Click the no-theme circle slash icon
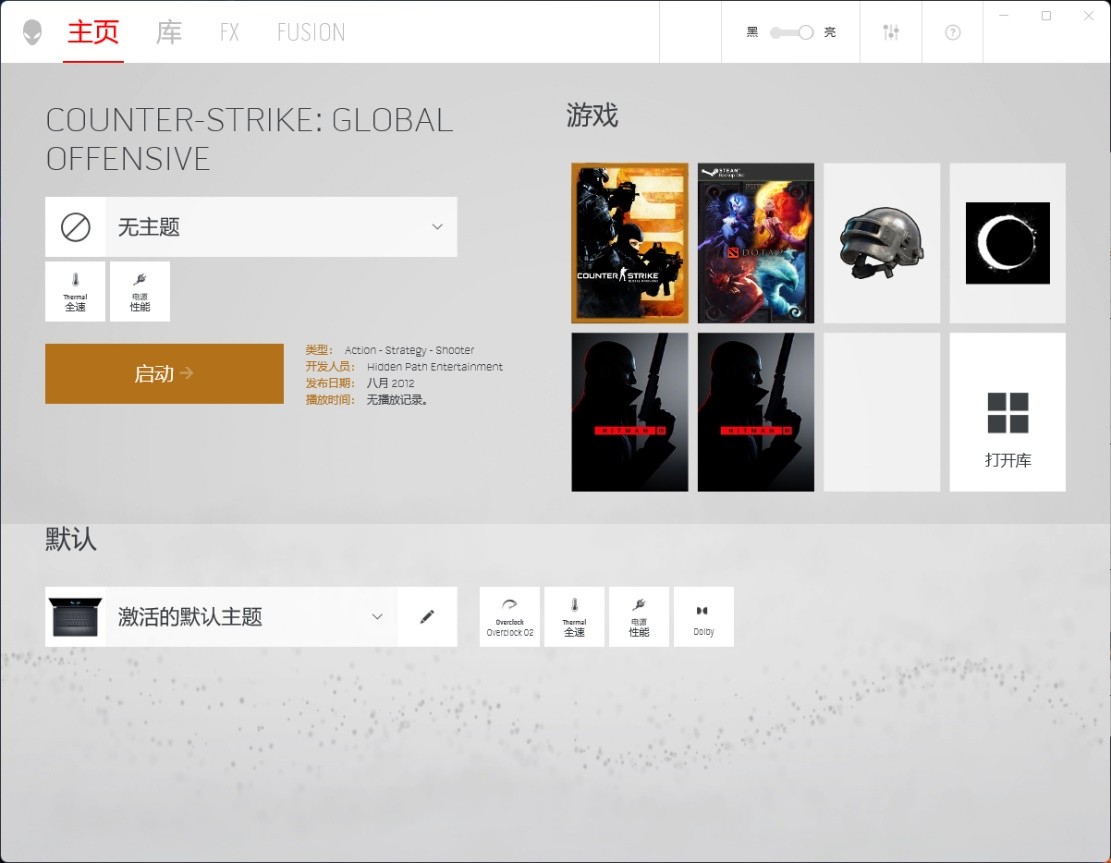Viewport: 1111px width, 863px height. (75, 227)
